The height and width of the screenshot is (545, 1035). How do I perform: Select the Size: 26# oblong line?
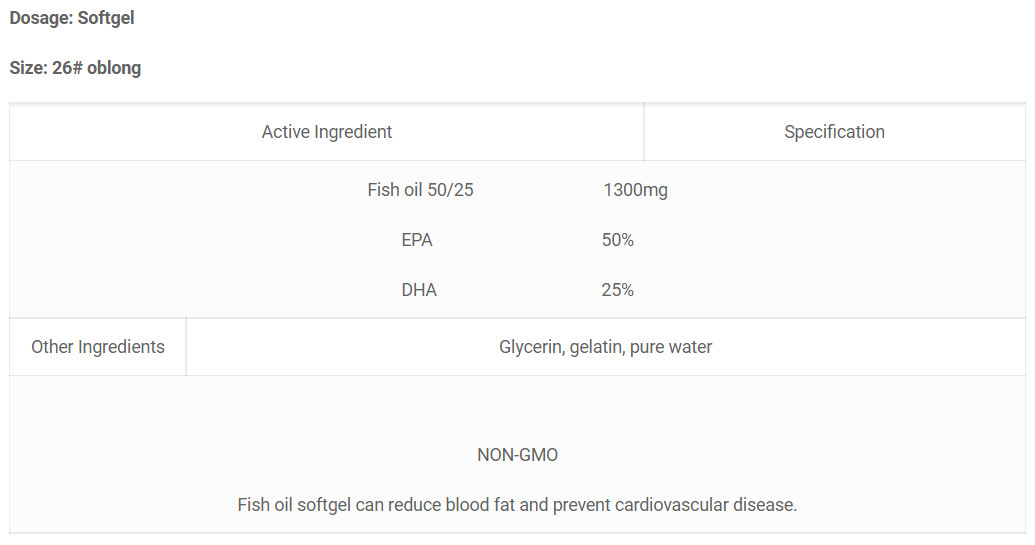[75, 68]
